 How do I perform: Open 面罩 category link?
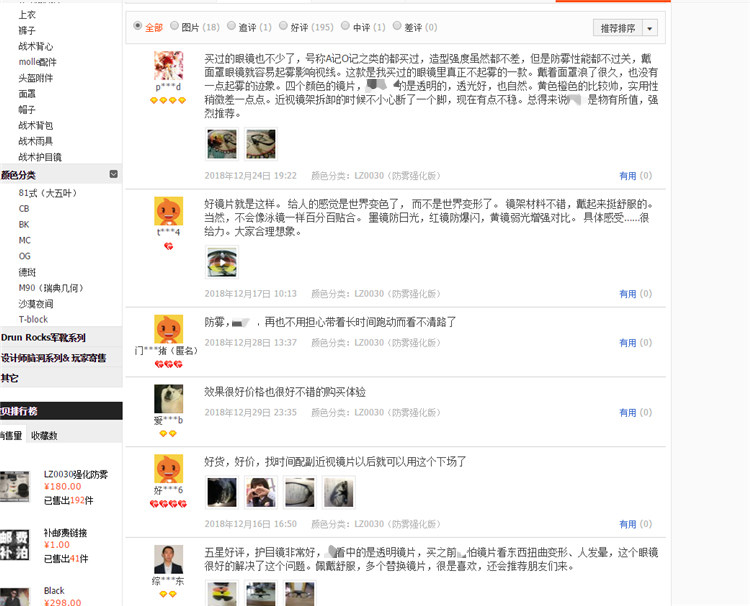point(27,94)
